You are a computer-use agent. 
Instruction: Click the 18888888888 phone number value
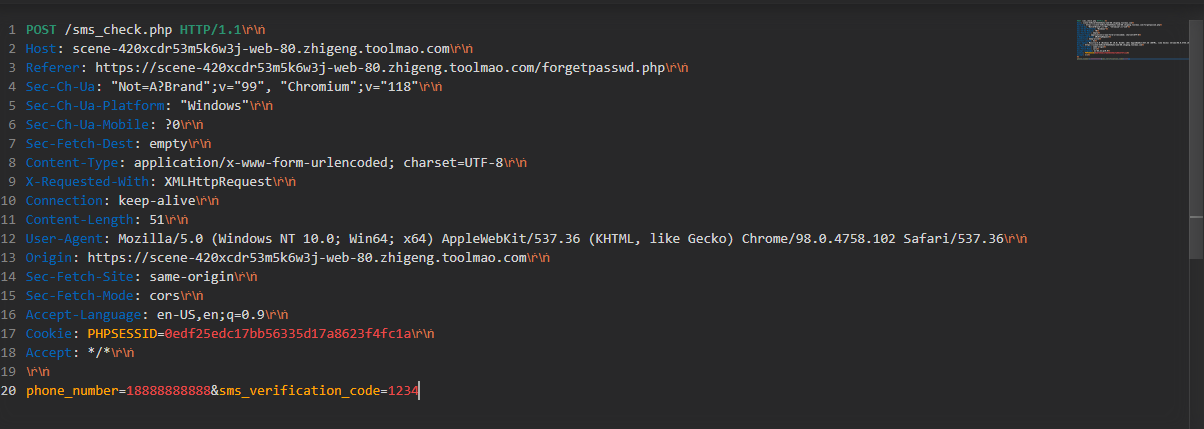point(167,390)
